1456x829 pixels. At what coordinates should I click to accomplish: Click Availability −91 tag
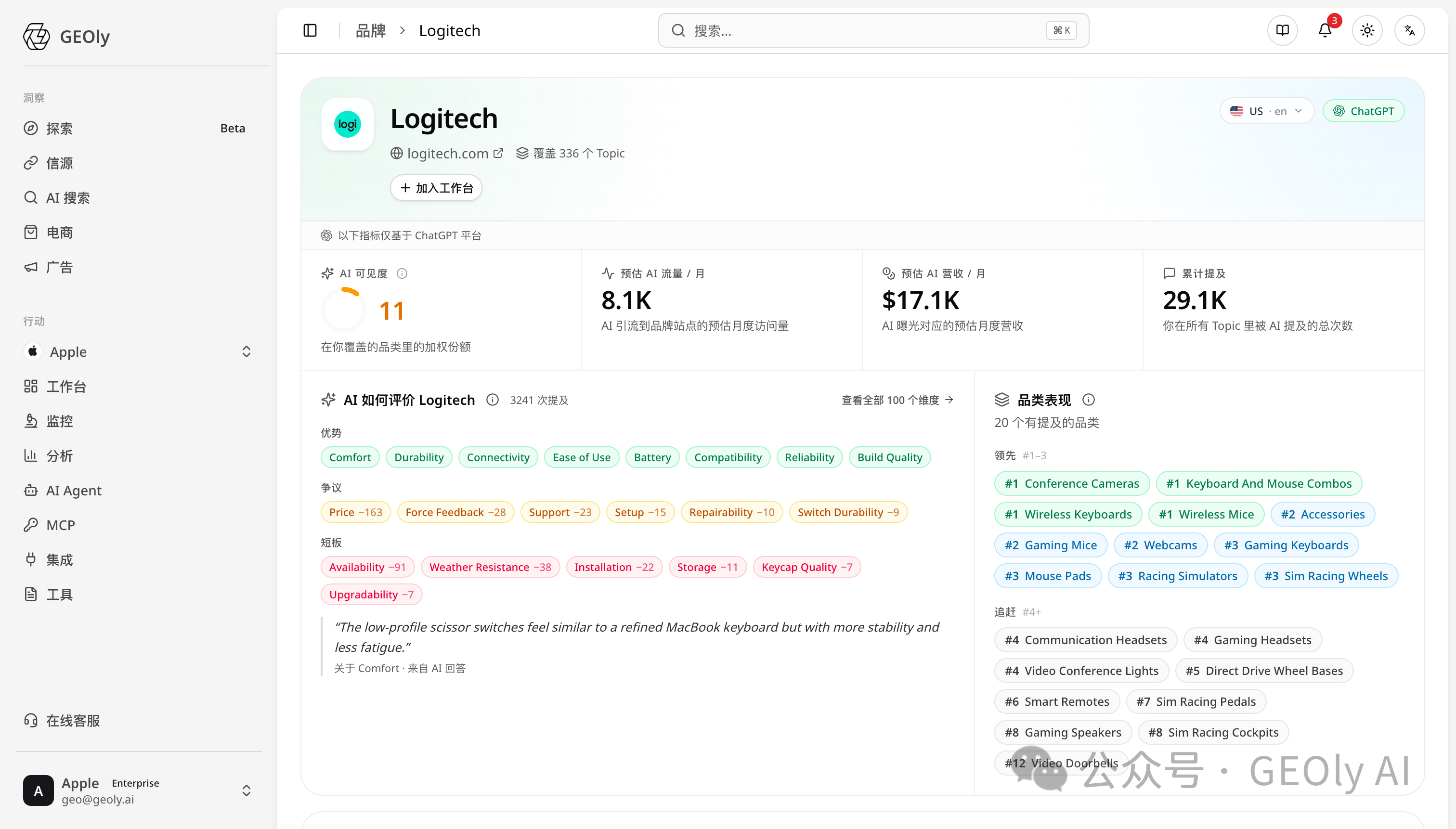(x=367, y=567)
